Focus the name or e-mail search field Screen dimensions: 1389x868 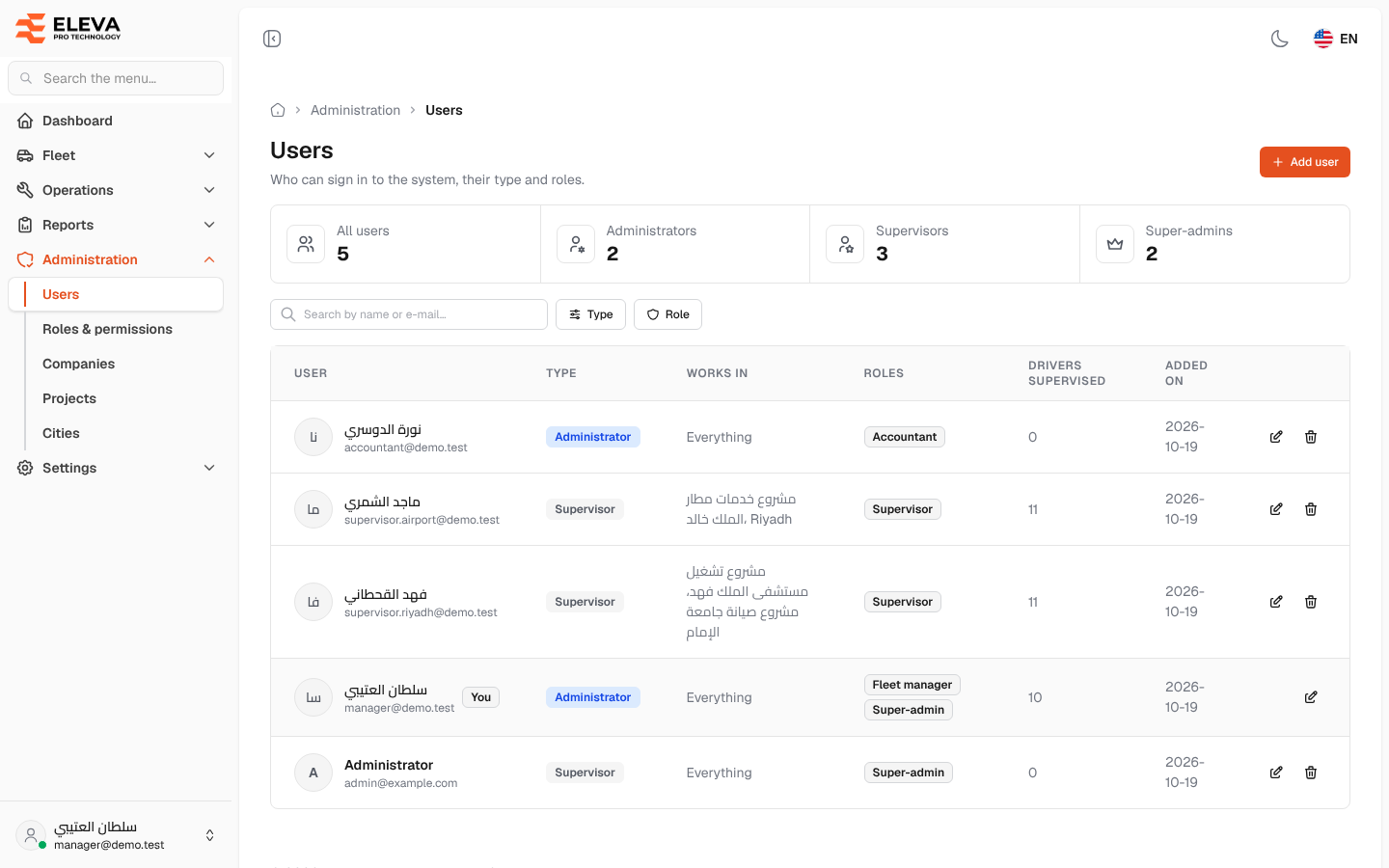409,314
